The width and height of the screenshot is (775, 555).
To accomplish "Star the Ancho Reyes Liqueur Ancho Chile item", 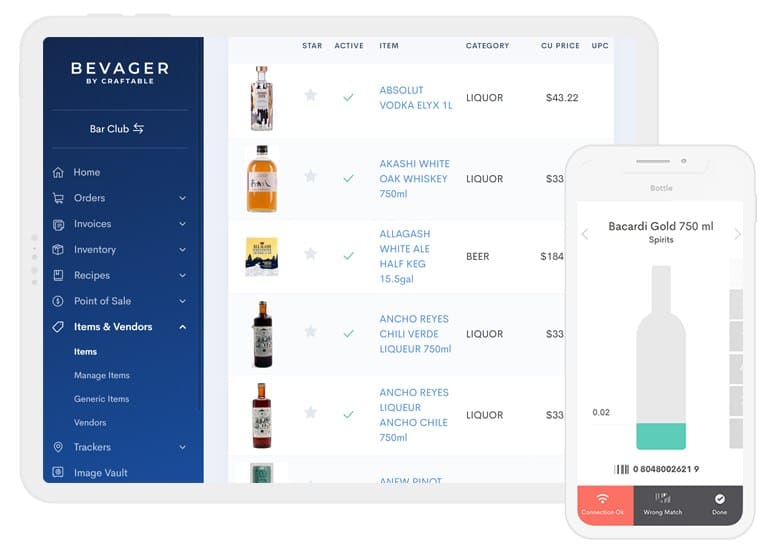I will click(x=310, y=412).
